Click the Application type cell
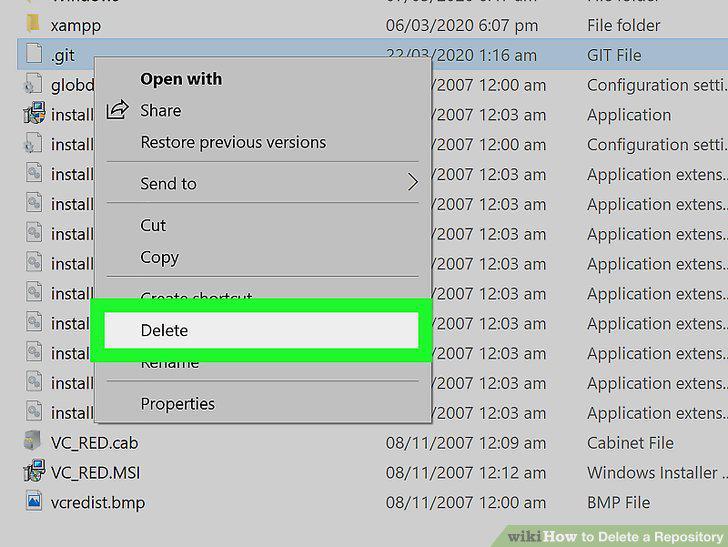 click(x=629, y=115)
